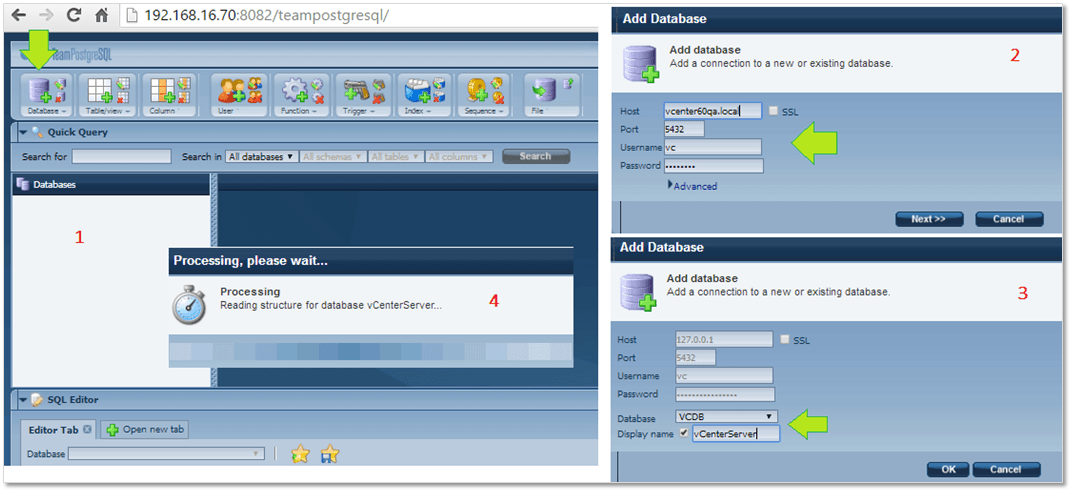
Task: Click the Username field containing vc in step 2
Action: click(x=712, y=147)
